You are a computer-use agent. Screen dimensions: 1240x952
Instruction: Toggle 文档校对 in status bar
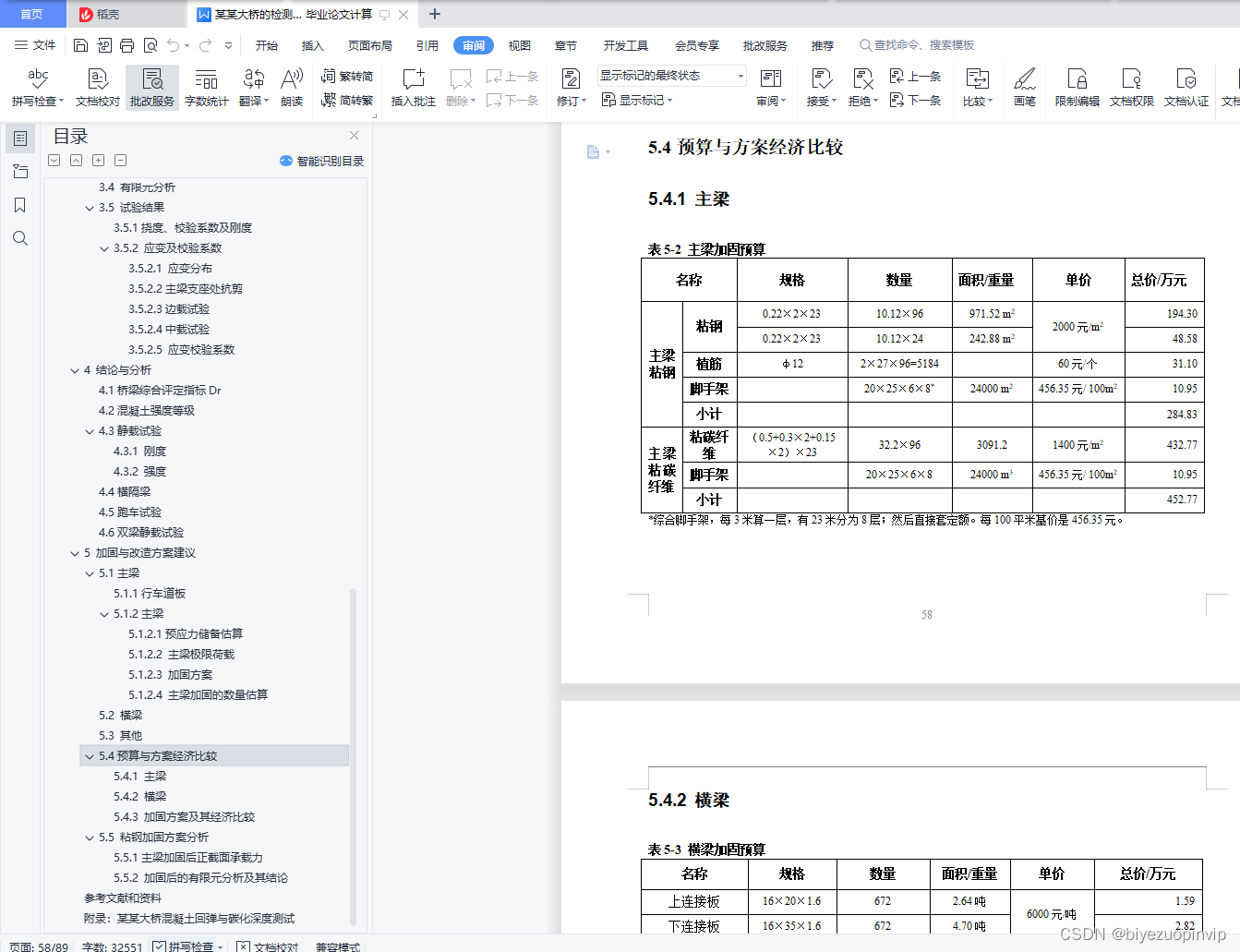267,946
